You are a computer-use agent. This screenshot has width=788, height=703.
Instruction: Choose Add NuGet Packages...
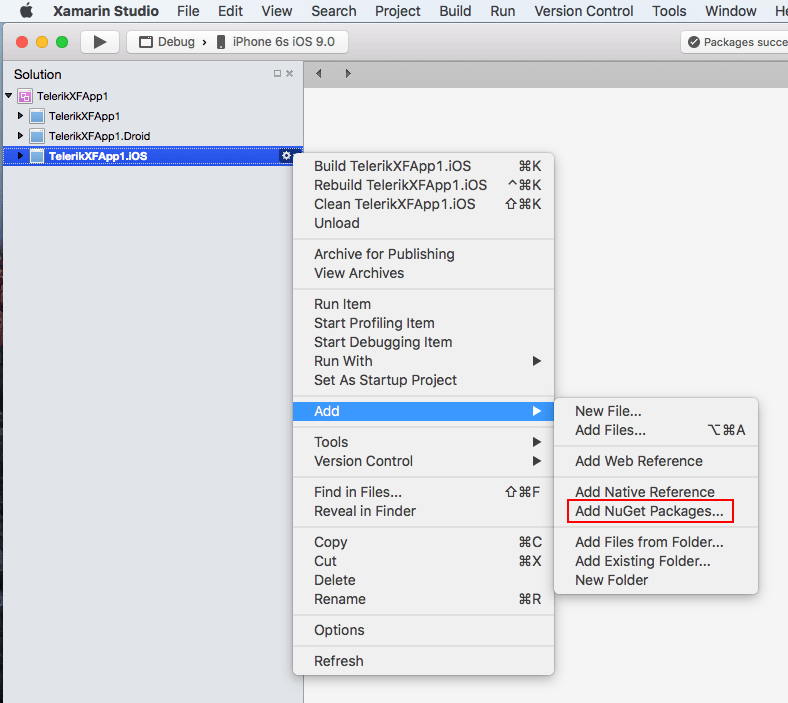656,511
